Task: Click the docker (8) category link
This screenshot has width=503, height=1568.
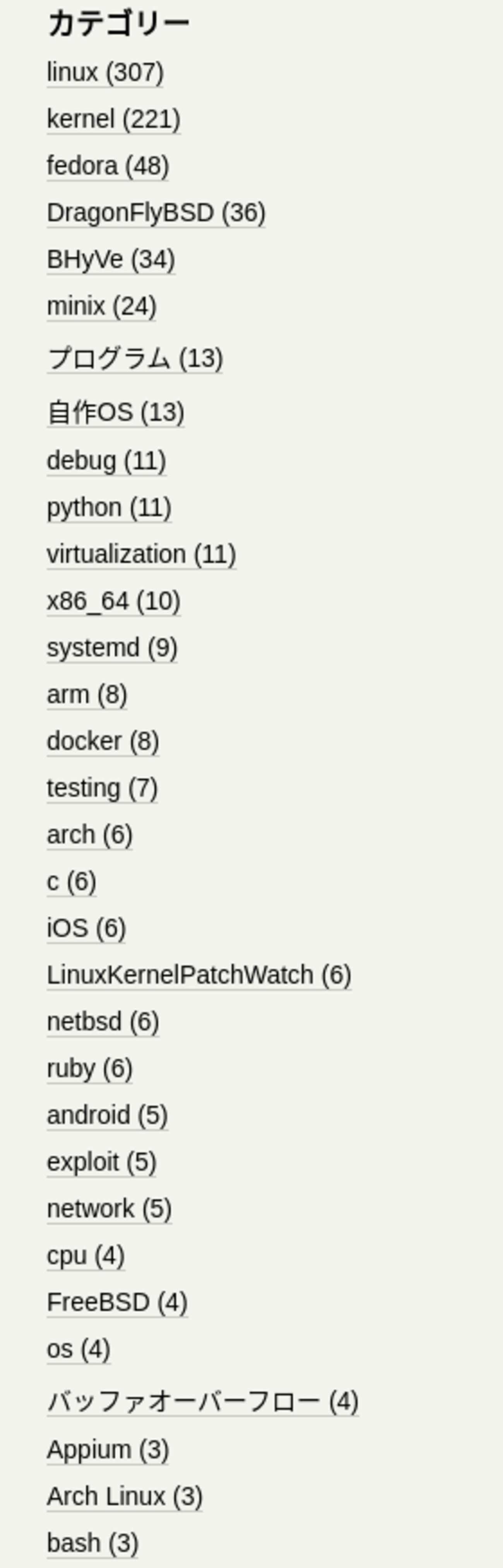Action: (x=103, y=741)
